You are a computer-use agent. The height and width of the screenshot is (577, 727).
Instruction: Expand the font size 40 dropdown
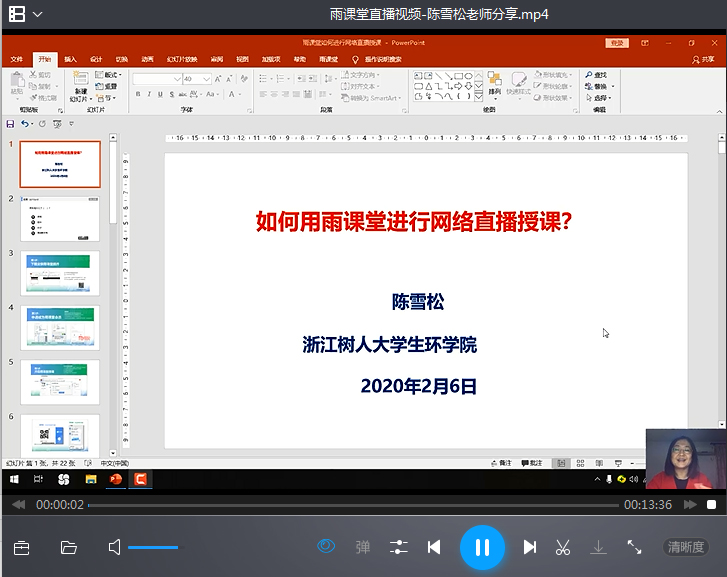(206, 79)
